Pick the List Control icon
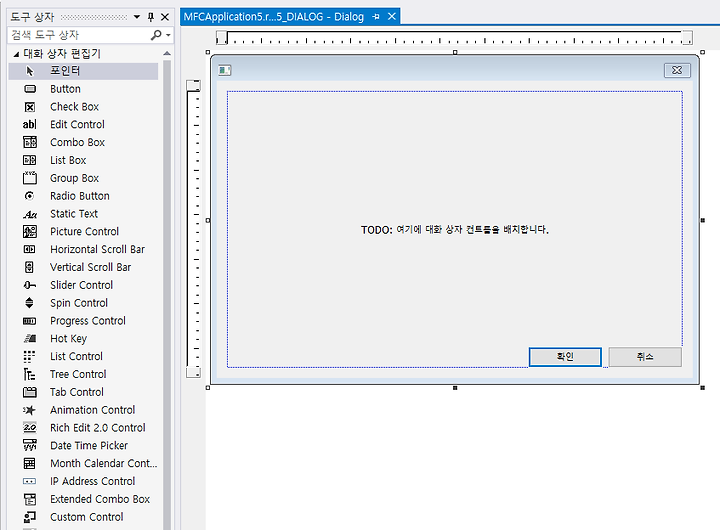 [x=29, y=356]
